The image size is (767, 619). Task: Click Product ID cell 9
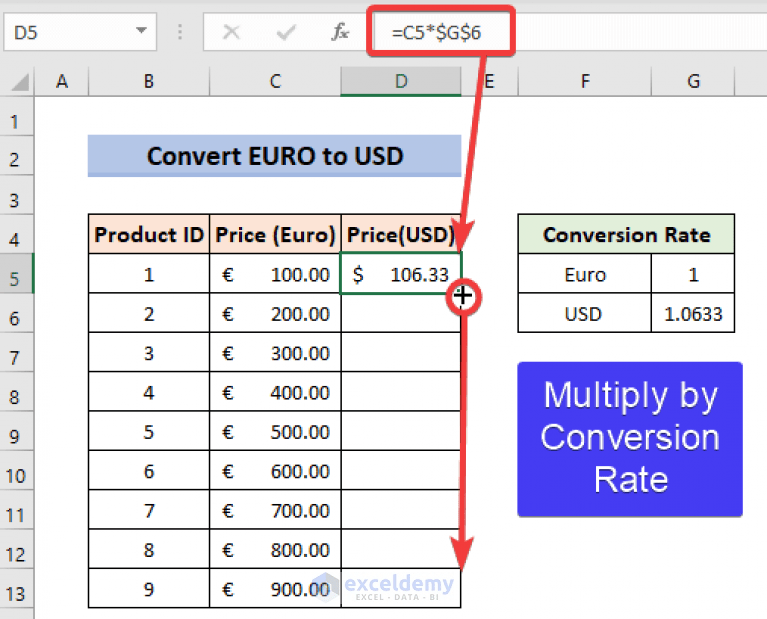pyautogui.click(x=149, y=589)
